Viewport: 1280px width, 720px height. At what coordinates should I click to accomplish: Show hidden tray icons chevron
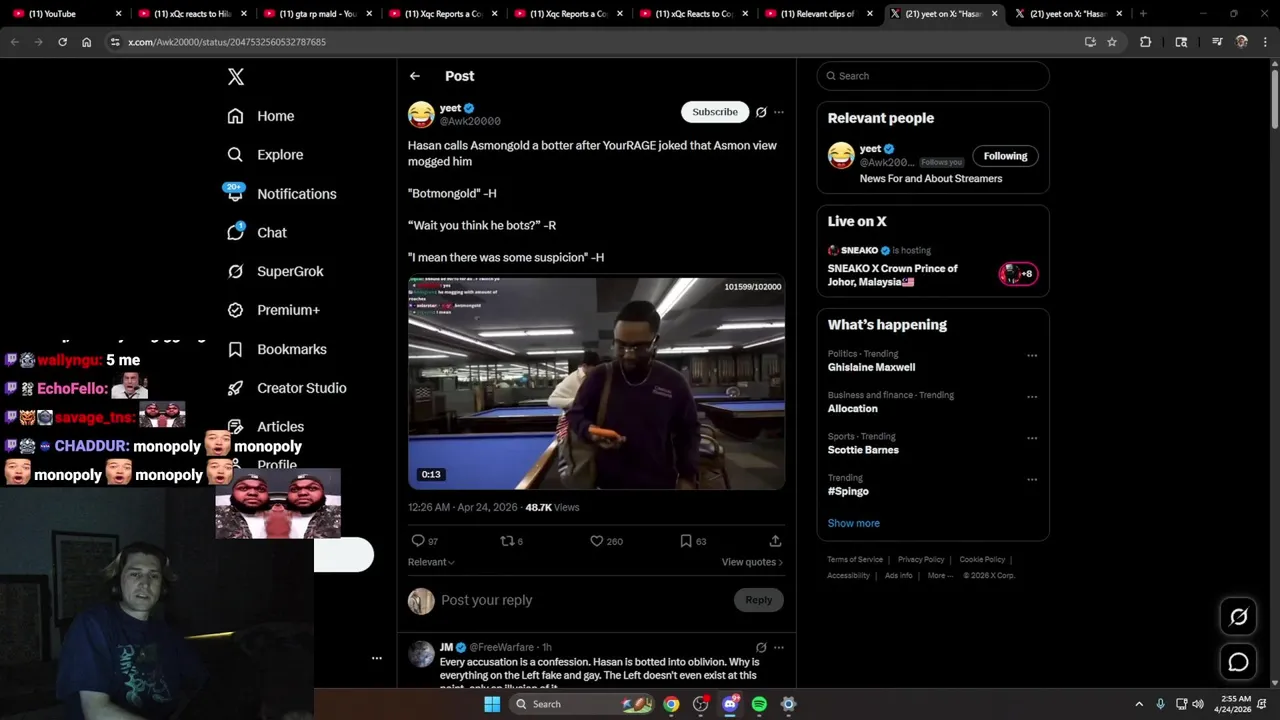click(1139, 704)
